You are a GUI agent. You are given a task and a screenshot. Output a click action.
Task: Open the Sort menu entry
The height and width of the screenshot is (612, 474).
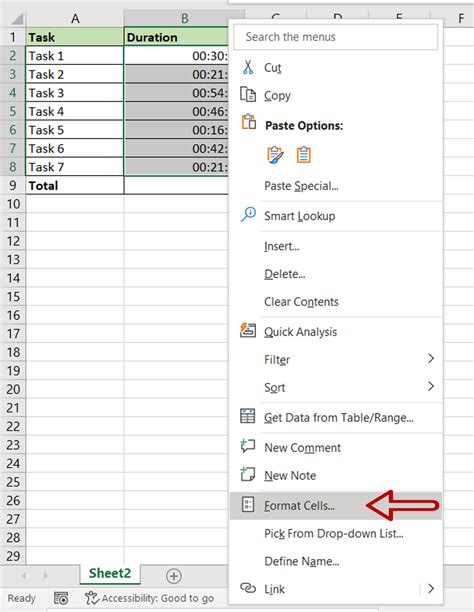click(x=336, y=387)
